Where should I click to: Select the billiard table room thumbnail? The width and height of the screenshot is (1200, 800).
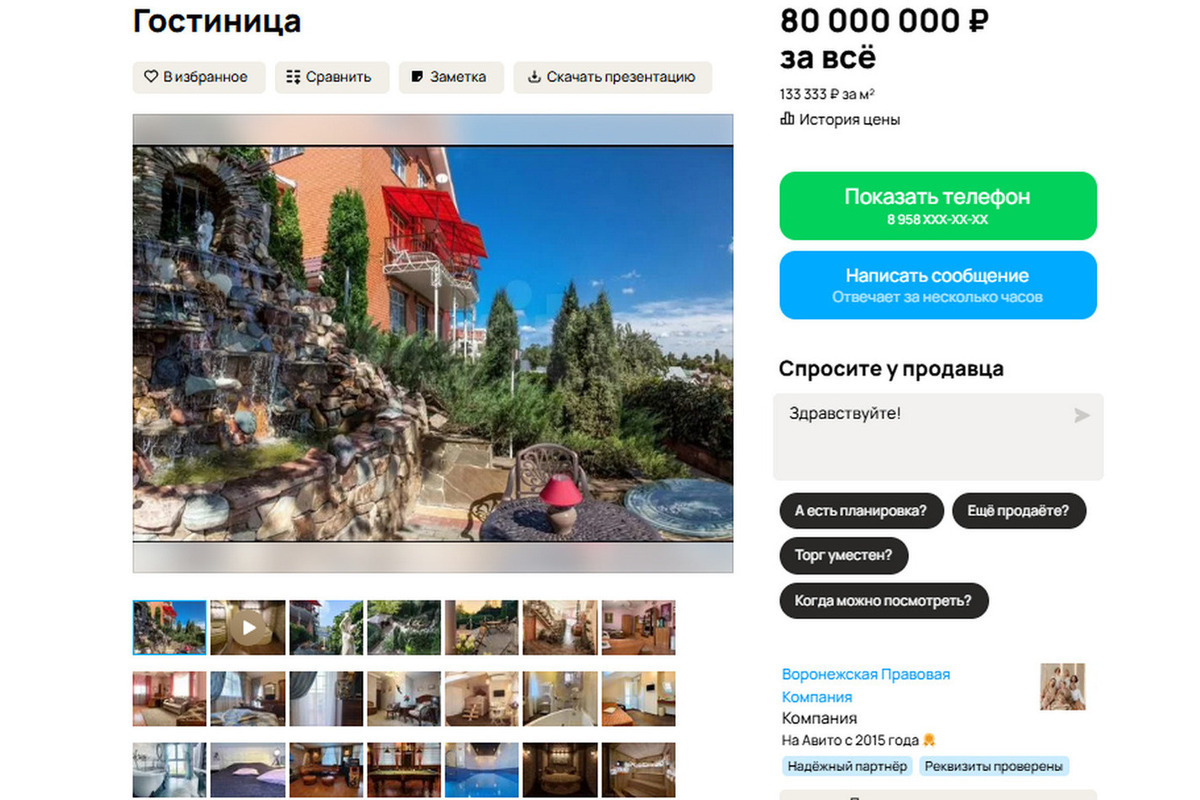[404, 769]
